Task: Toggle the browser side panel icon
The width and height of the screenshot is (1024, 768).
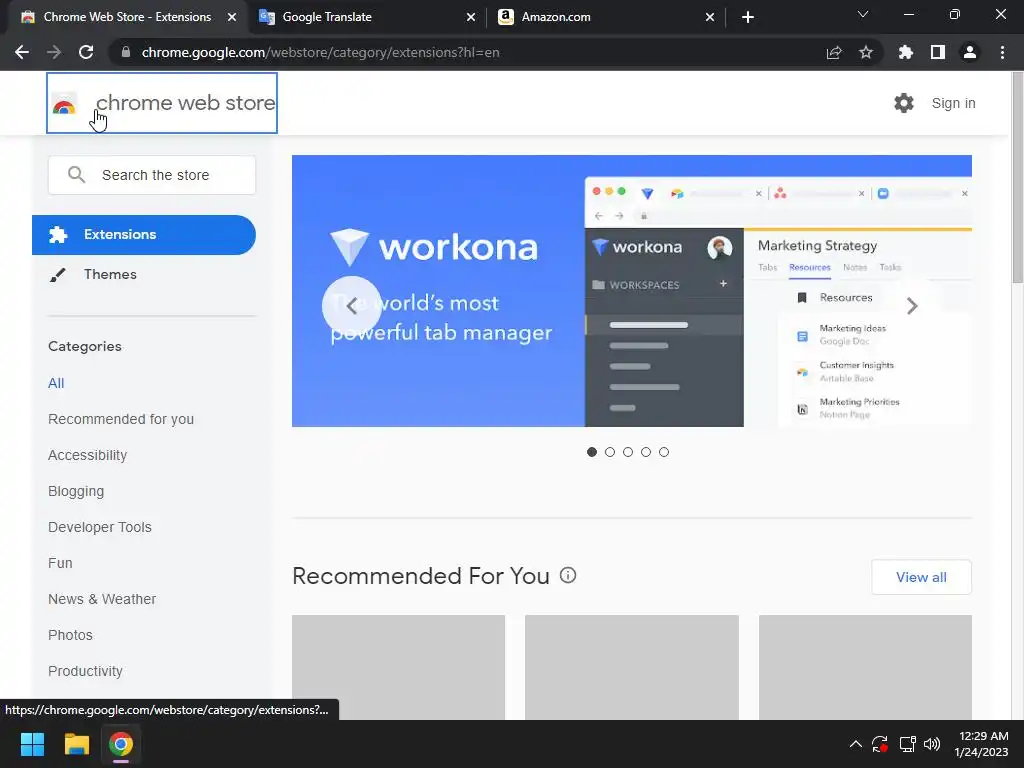Action: click(x=938, y=52)
